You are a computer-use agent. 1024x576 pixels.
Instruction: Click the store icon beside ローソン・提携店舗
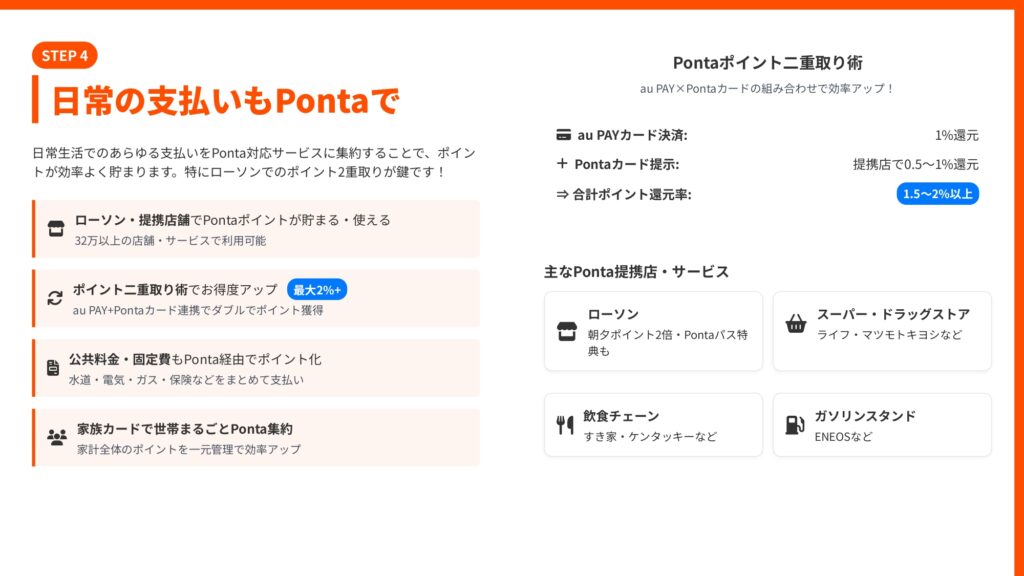tap(56, 229)
